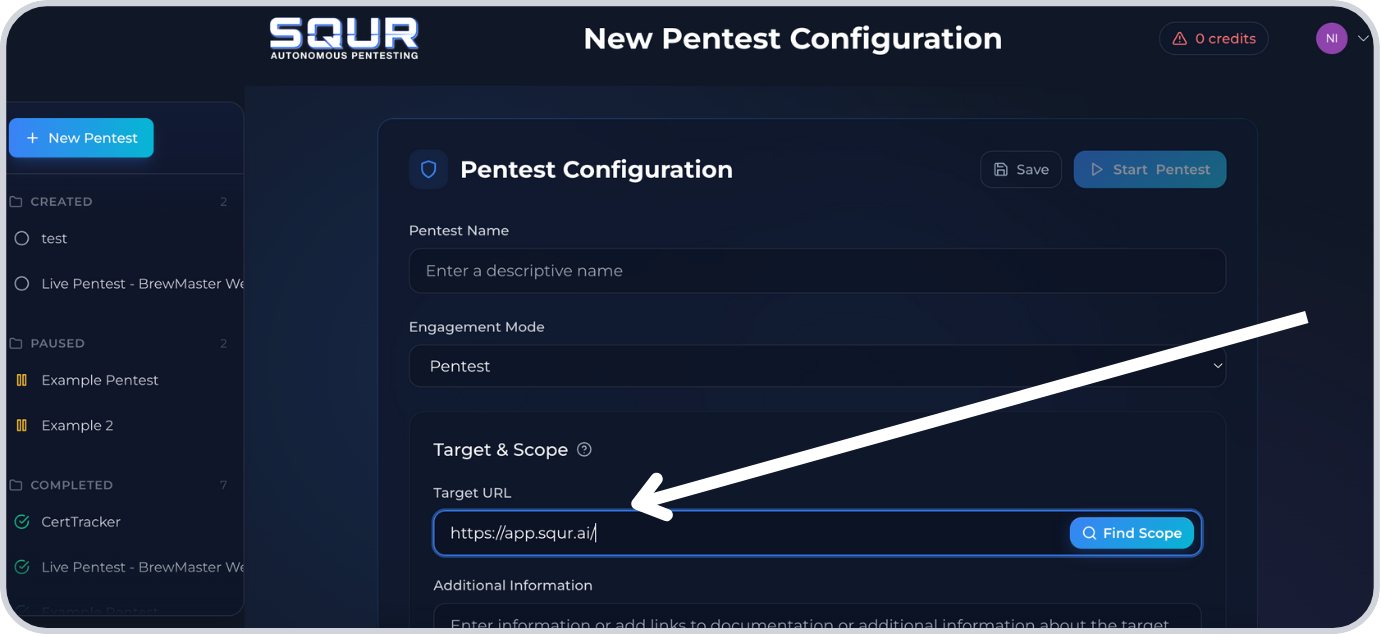The width and height of the screenshot is (1381, 637).
Task: Click the Start Pentest button
Action: 1149,170
